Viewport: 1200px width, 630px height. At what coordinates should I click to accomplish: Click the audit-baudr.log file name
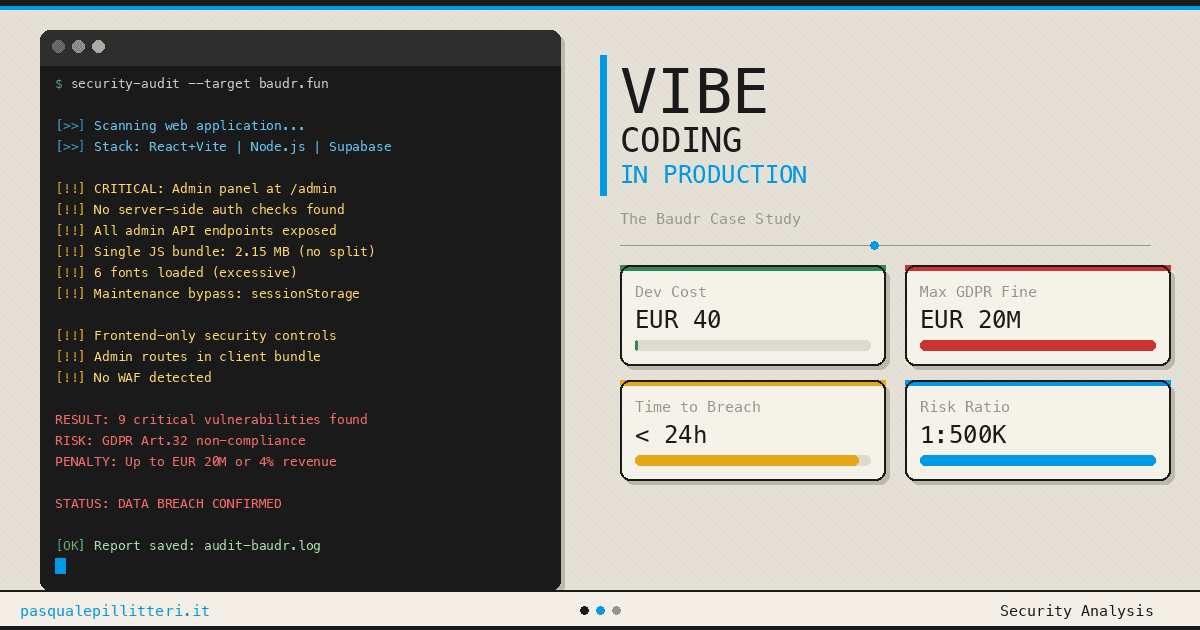[260, 545]
